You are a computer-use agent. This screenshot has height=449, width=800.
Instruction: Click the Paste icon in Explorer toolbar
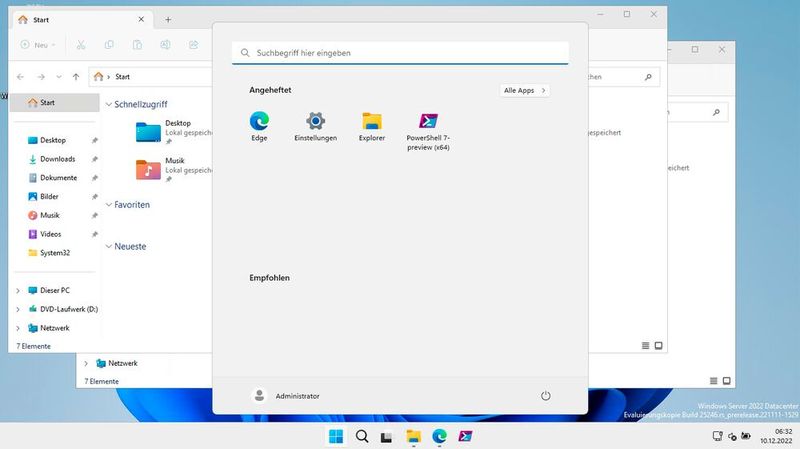click(x=137, y=45)
